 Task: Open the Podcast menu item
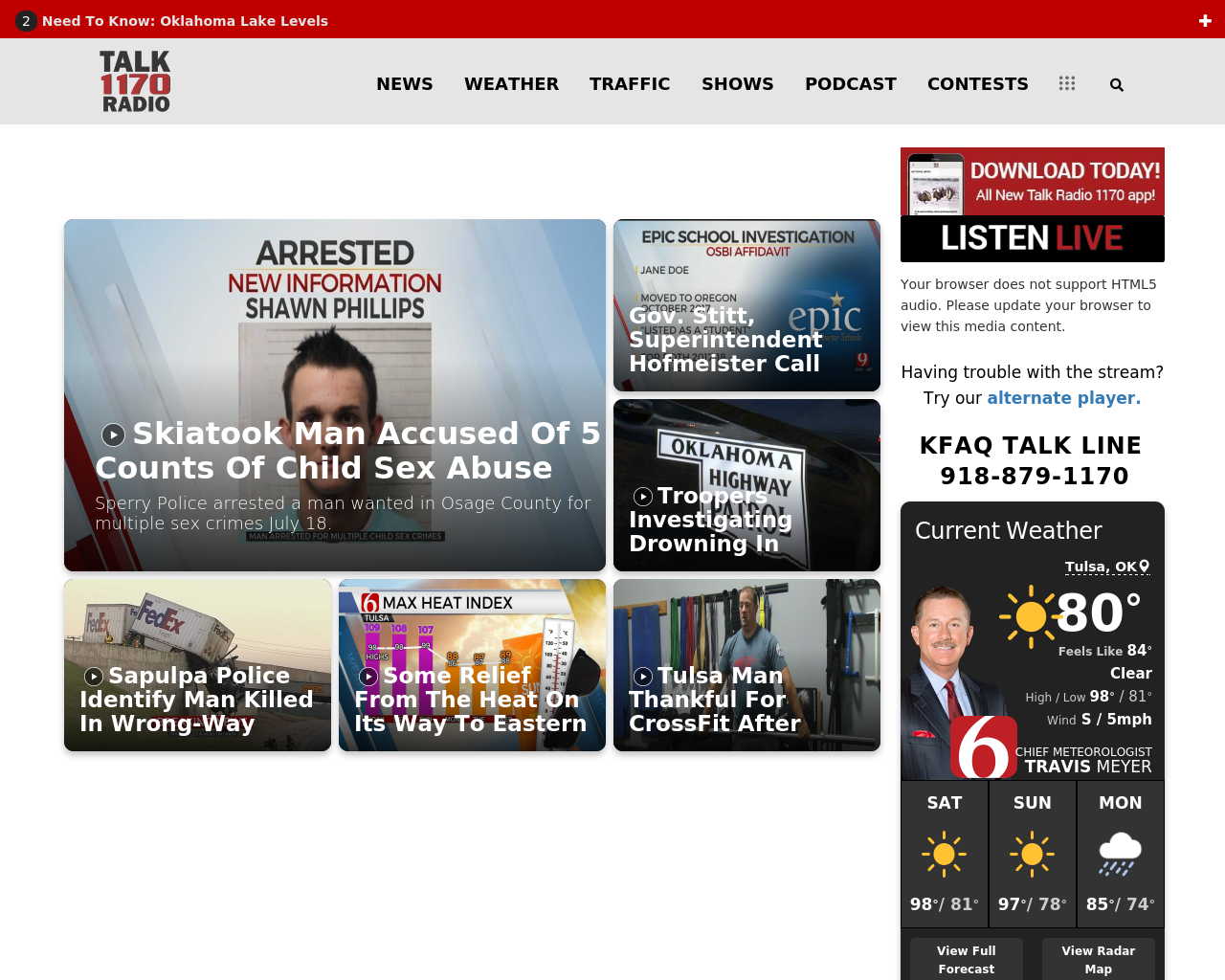tap(850, 84)
